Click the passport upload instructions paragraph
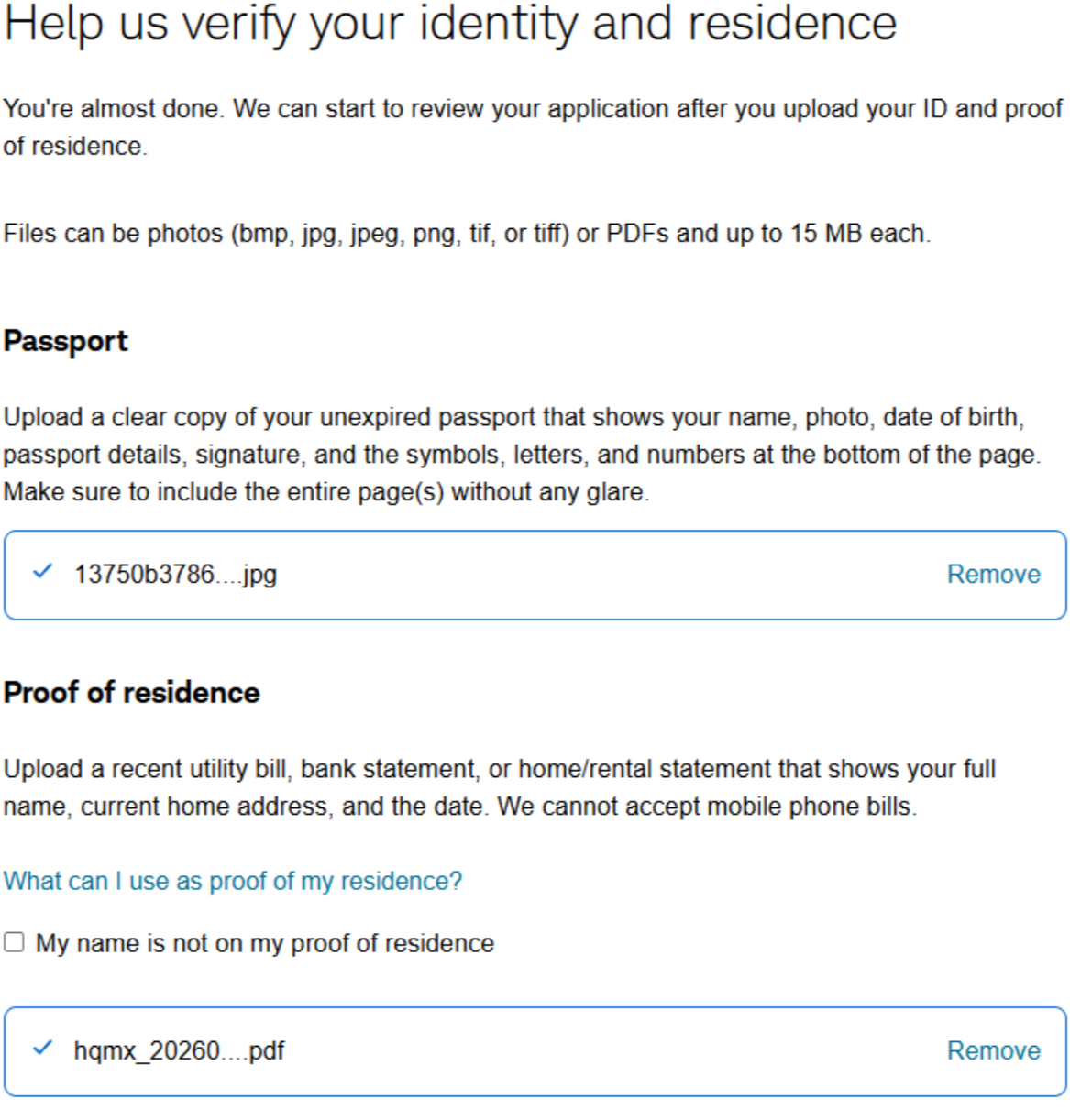 point(522,455)
